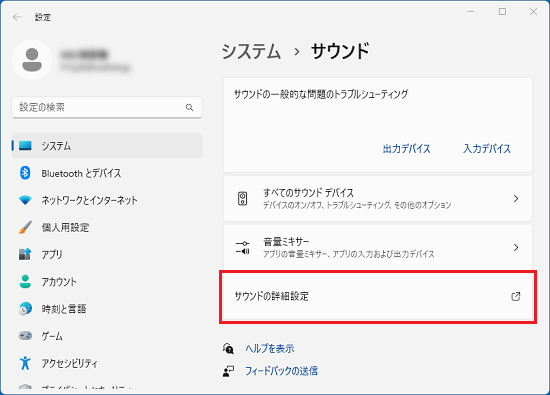Minimize the 設定 window

point(471,12)
